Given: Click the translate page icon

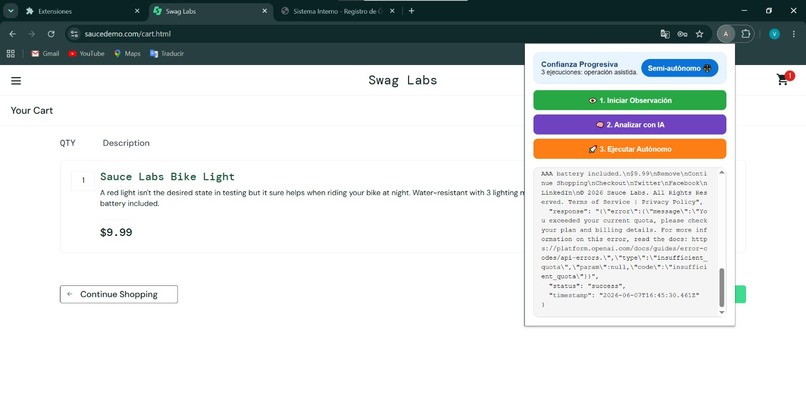Looking at the screenshot, I should (665, 34).
